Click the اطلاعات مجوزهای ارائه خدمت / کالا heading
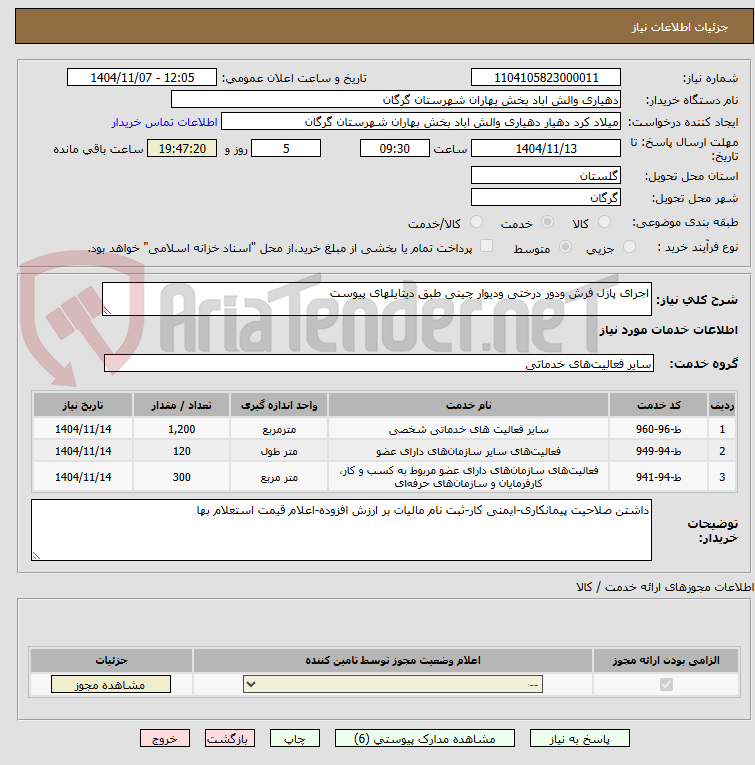The image size is (755, 765). point(665,587)
